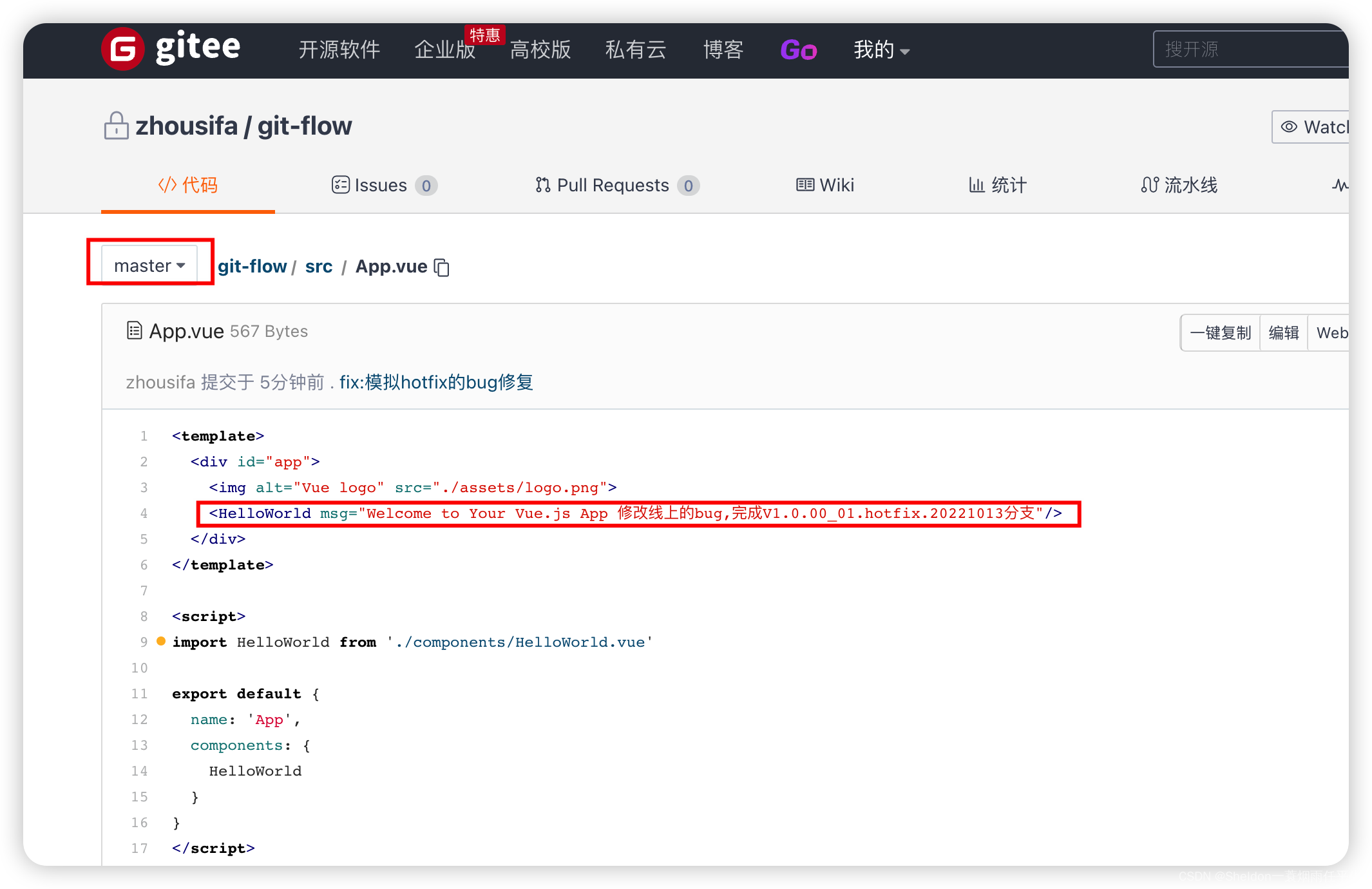Open the 私有云 navigation link

click(x=636, y=50)
